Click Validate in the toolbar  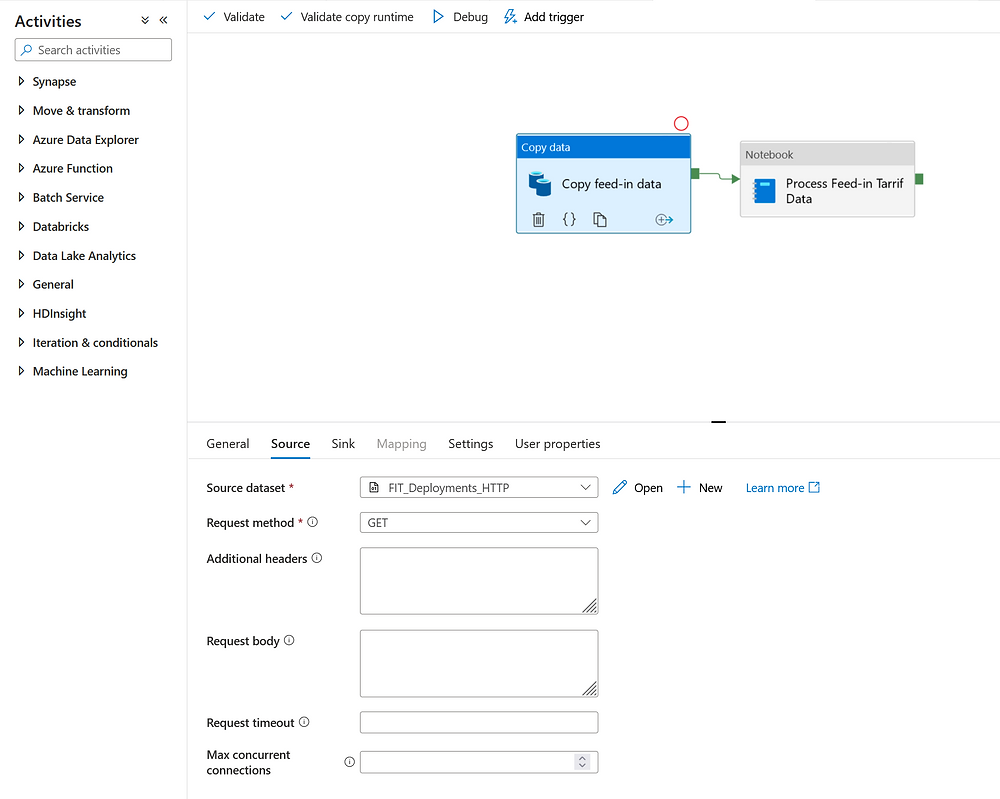click(x=233, y=17)
